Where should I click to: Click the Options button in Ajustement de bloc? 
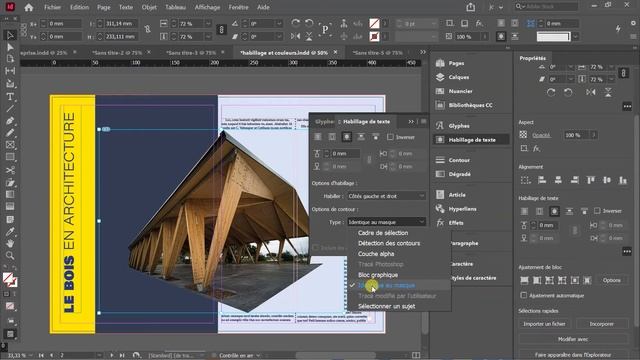point(611,280)
